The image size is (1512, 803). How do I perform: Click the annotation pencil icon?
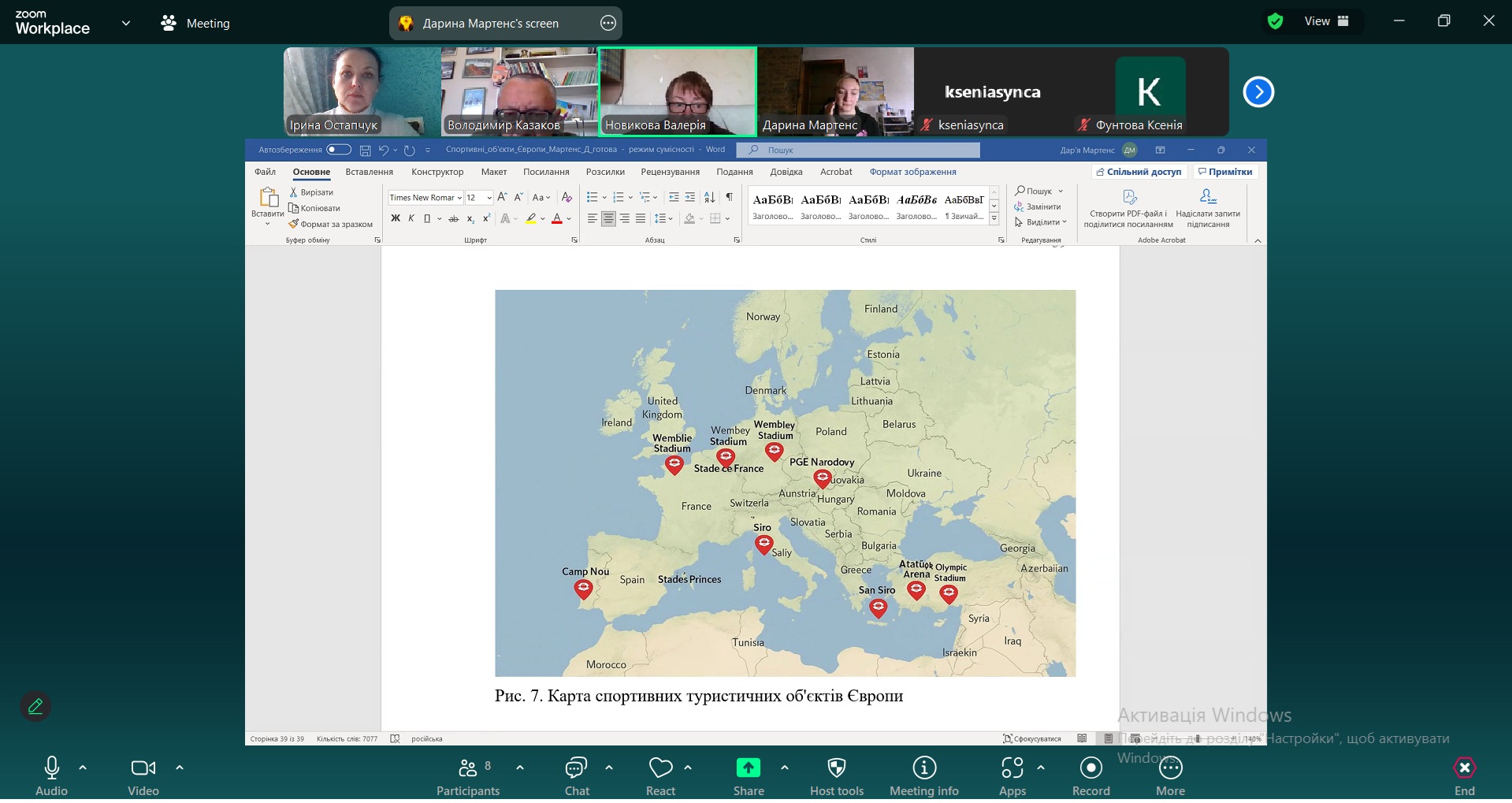pos(35,707)
